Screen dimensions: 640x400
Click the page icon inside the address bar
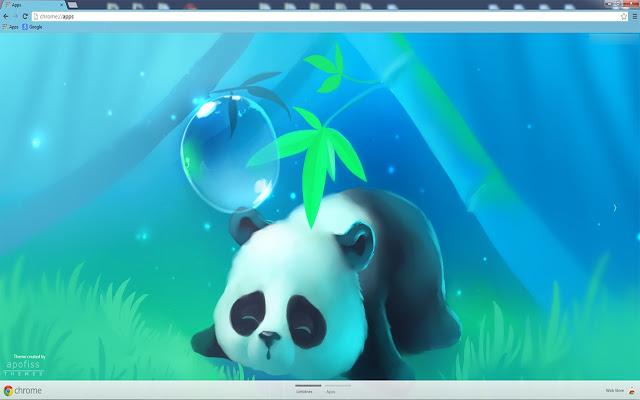[36, 16]
